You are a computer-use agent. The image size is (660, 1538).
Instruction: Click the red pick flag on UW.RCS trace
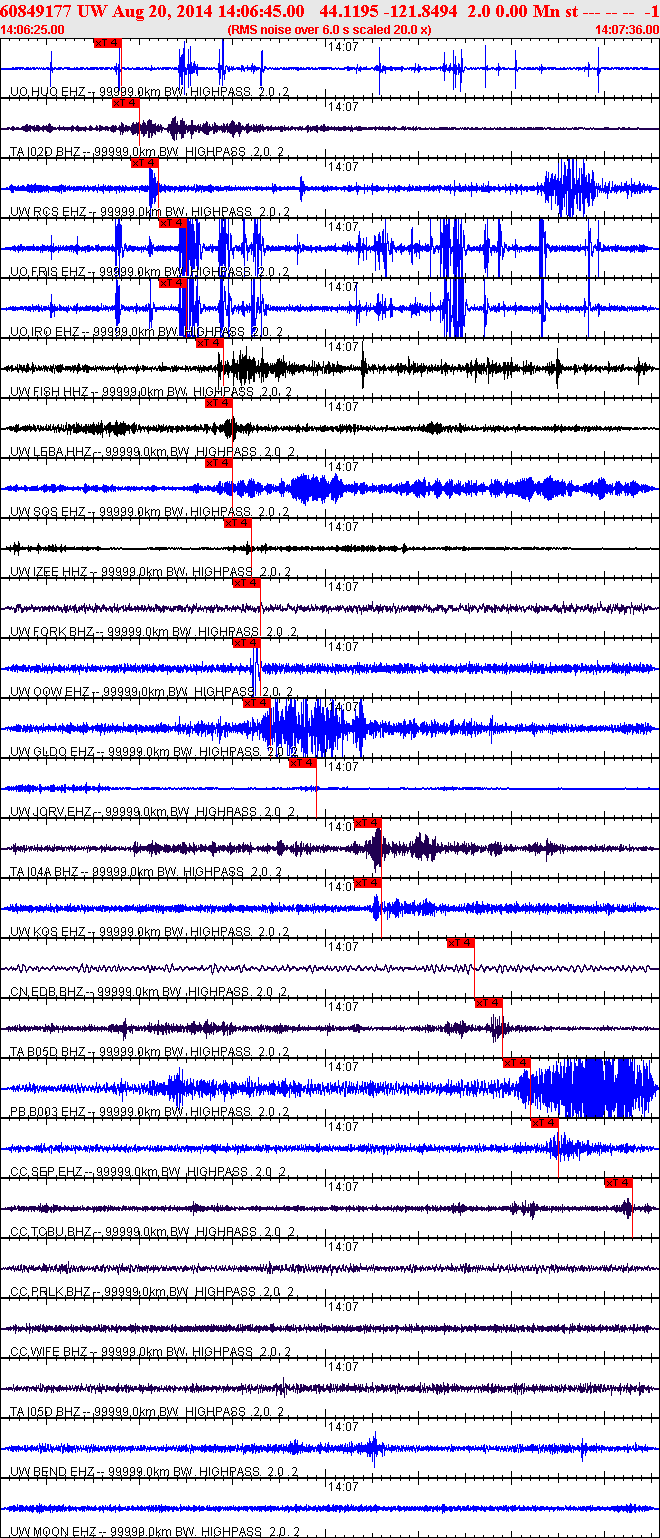144,163
